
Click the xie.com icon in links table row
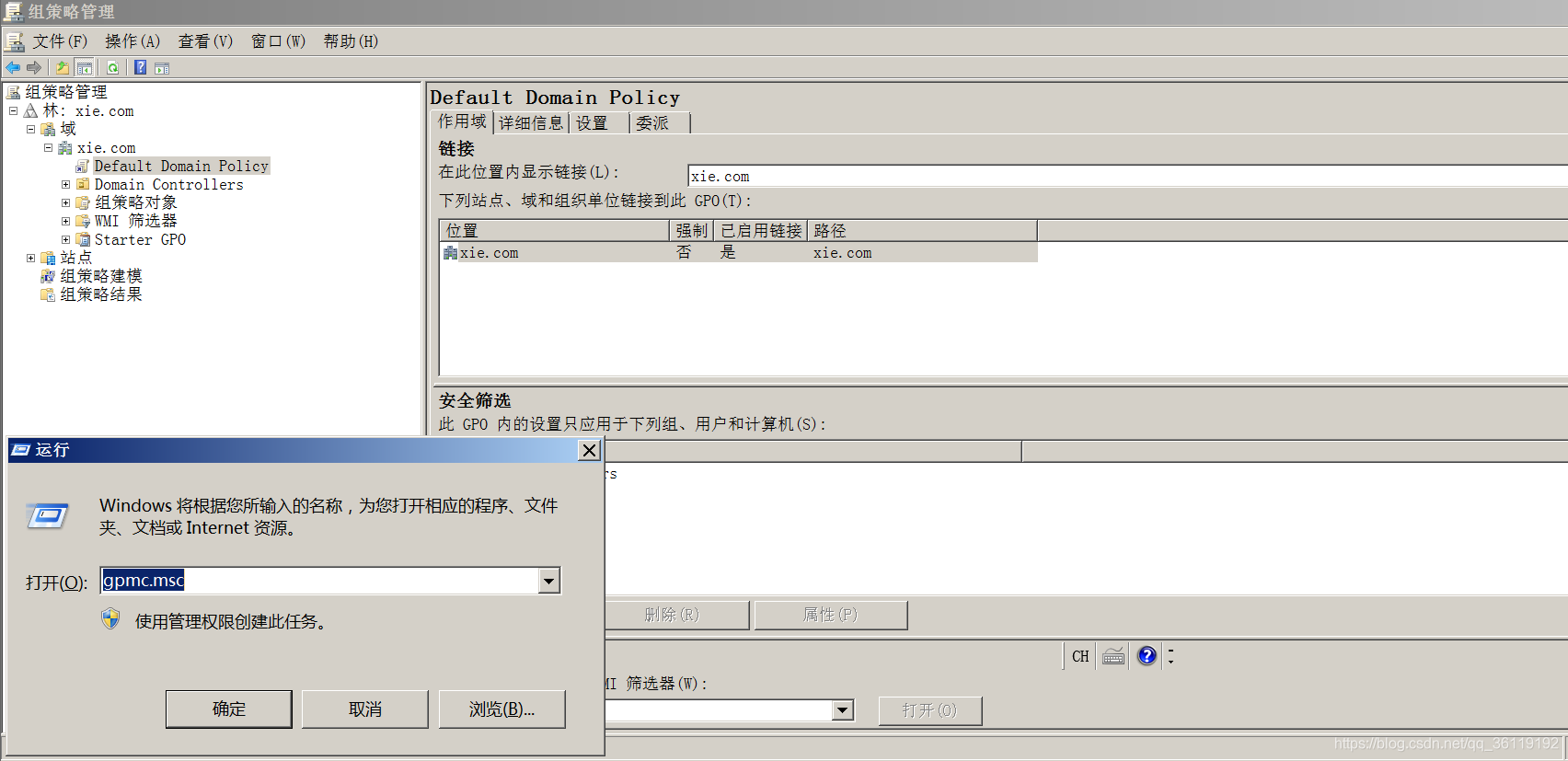450,253
